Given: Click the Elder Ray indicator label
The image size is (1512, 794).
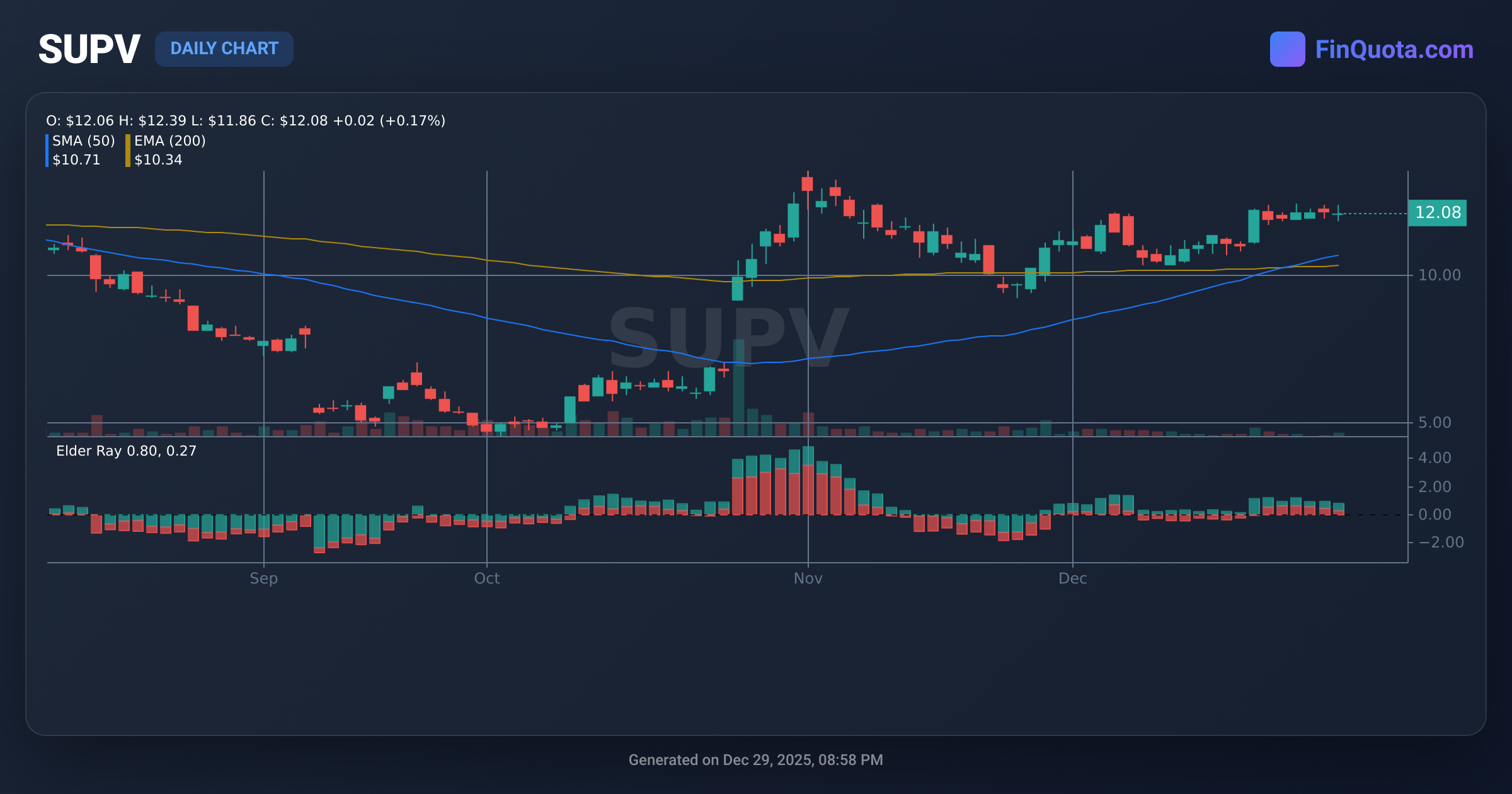Looking at the screenshot, I should pyautogui.click(x=126, y=451).
